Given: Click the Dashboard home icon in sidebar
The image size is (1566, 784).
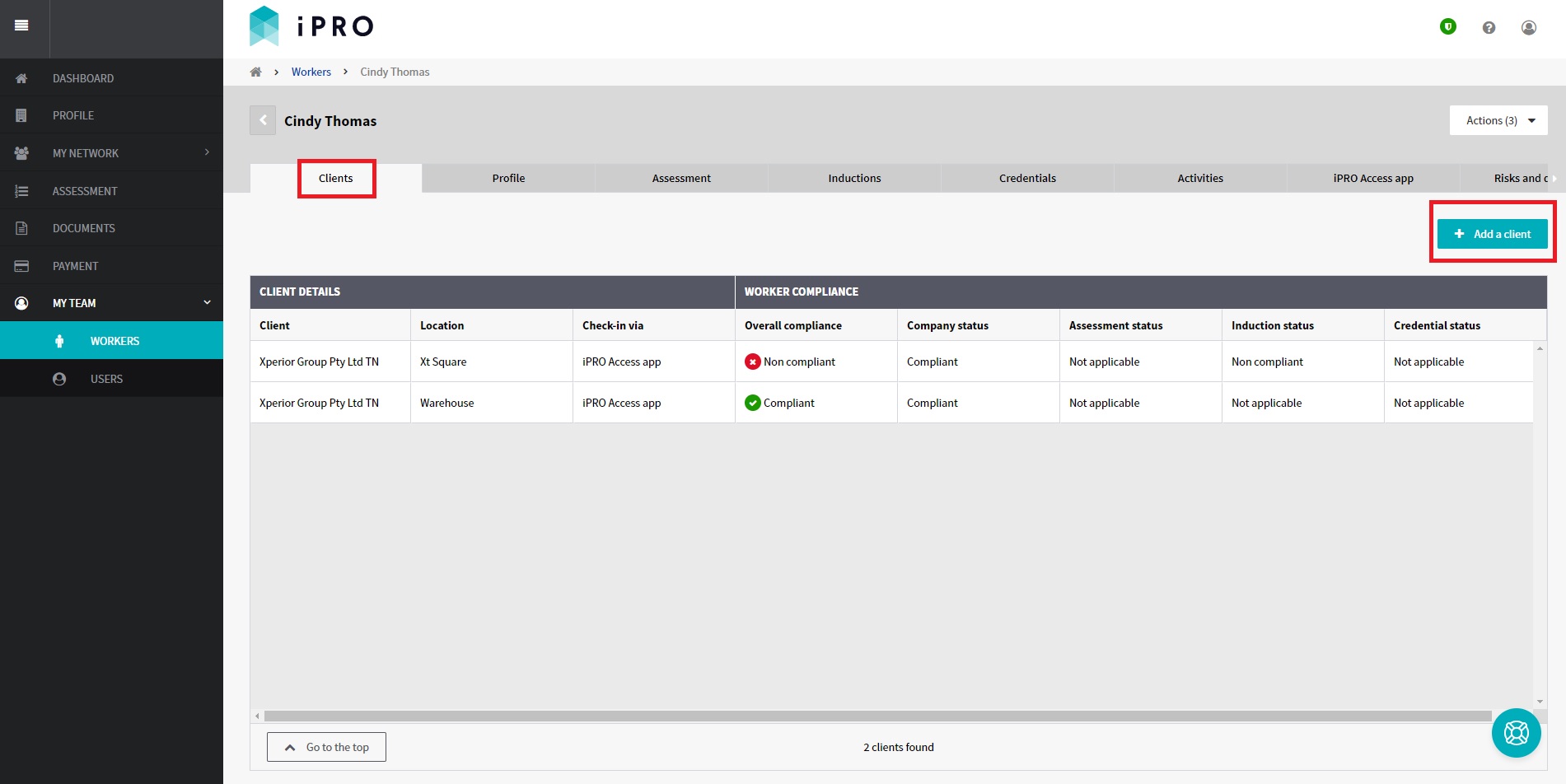Looking at the screenshot, I should tap(21, 78).
